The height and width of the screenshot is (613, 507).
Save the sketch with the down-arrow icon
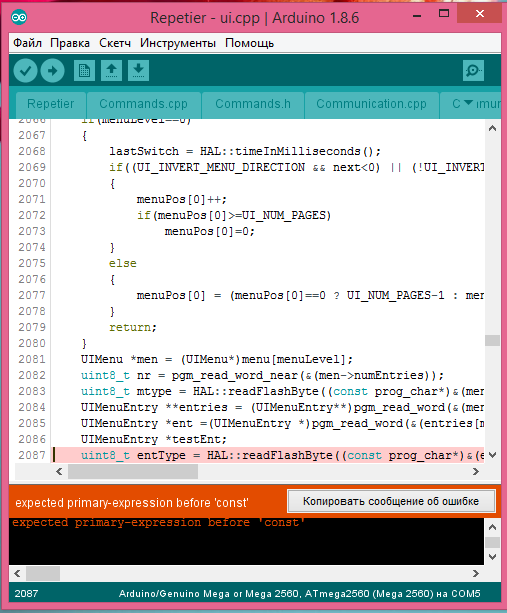coord(138,70)
